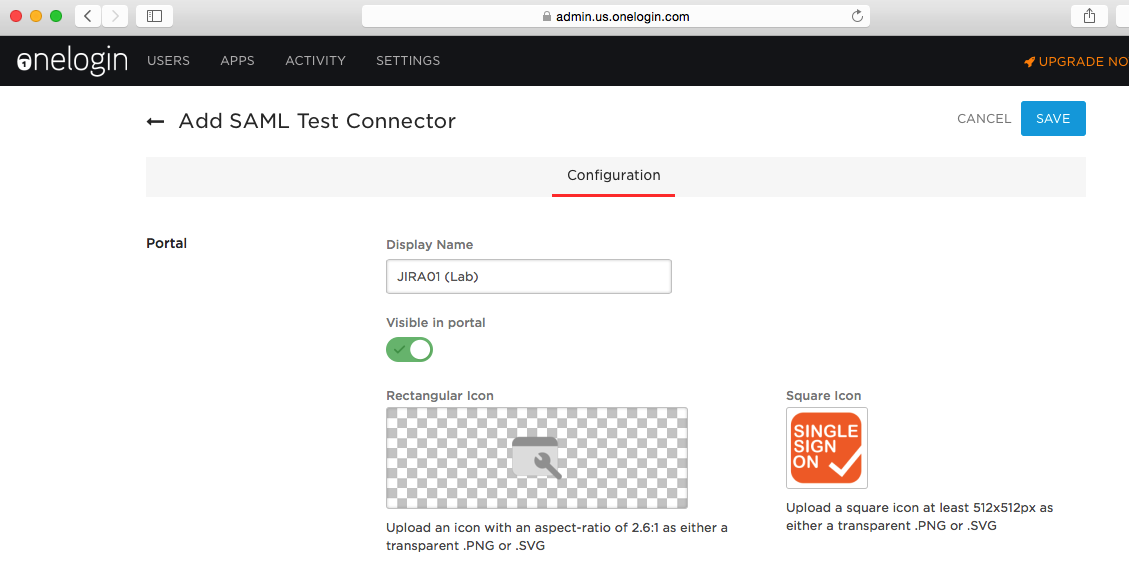Click the Display Name input field
This screenshot has width=1129, height=573.
pos(528,277)
